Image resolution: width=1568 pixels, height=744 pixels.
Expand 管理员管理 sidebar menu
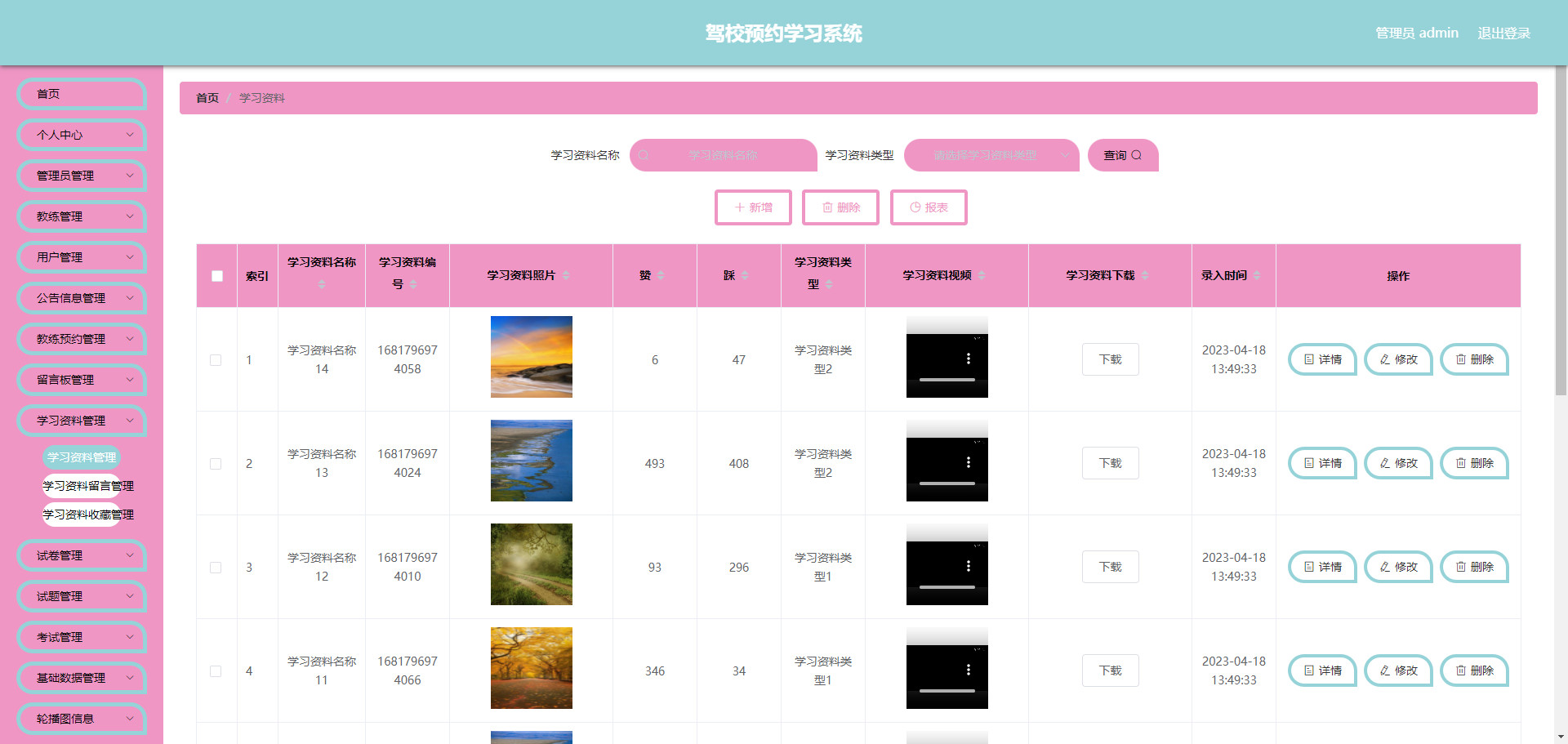pos(82,176)
